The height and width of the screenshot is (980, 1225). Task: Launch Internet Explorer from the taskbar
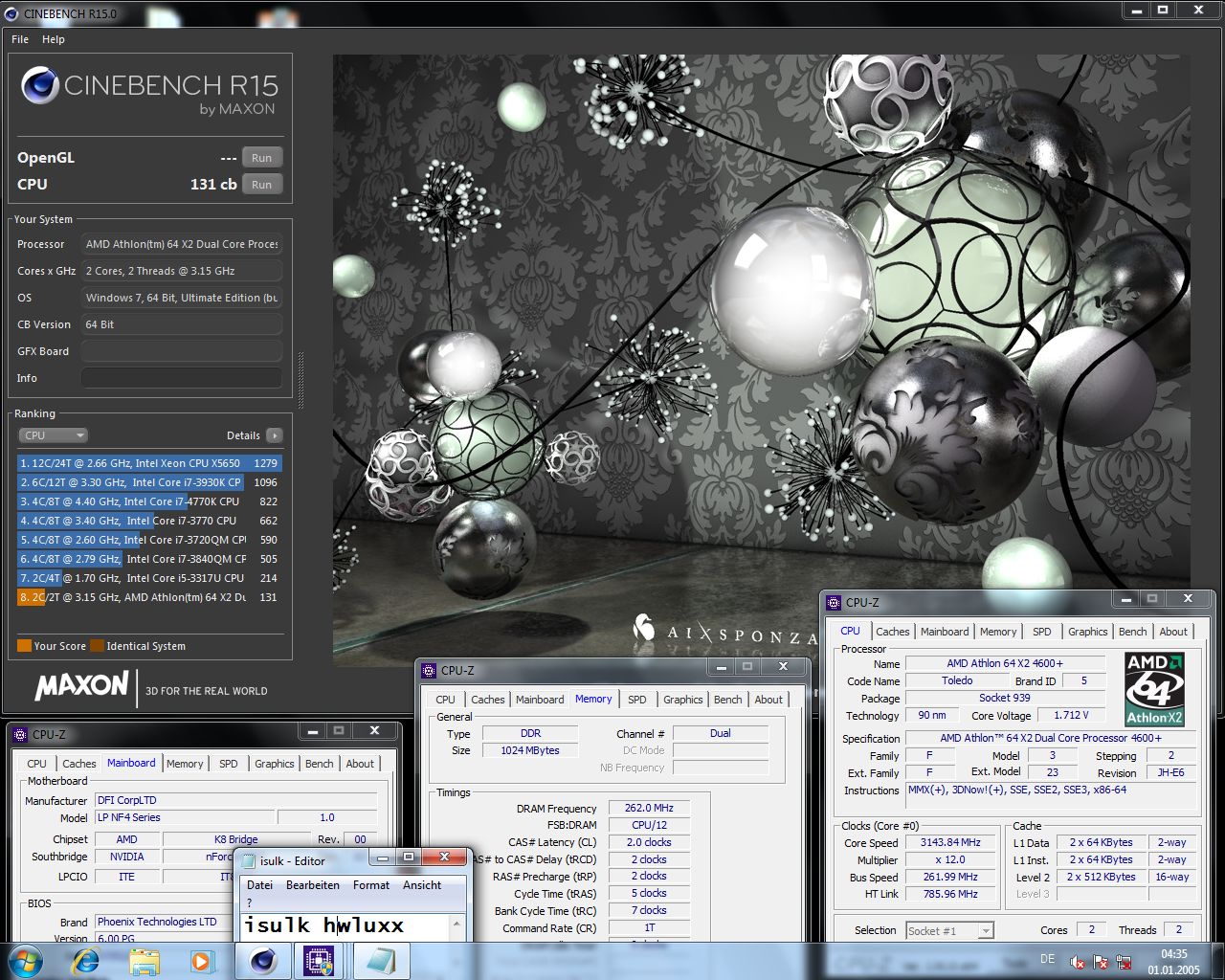click(86, 961)
